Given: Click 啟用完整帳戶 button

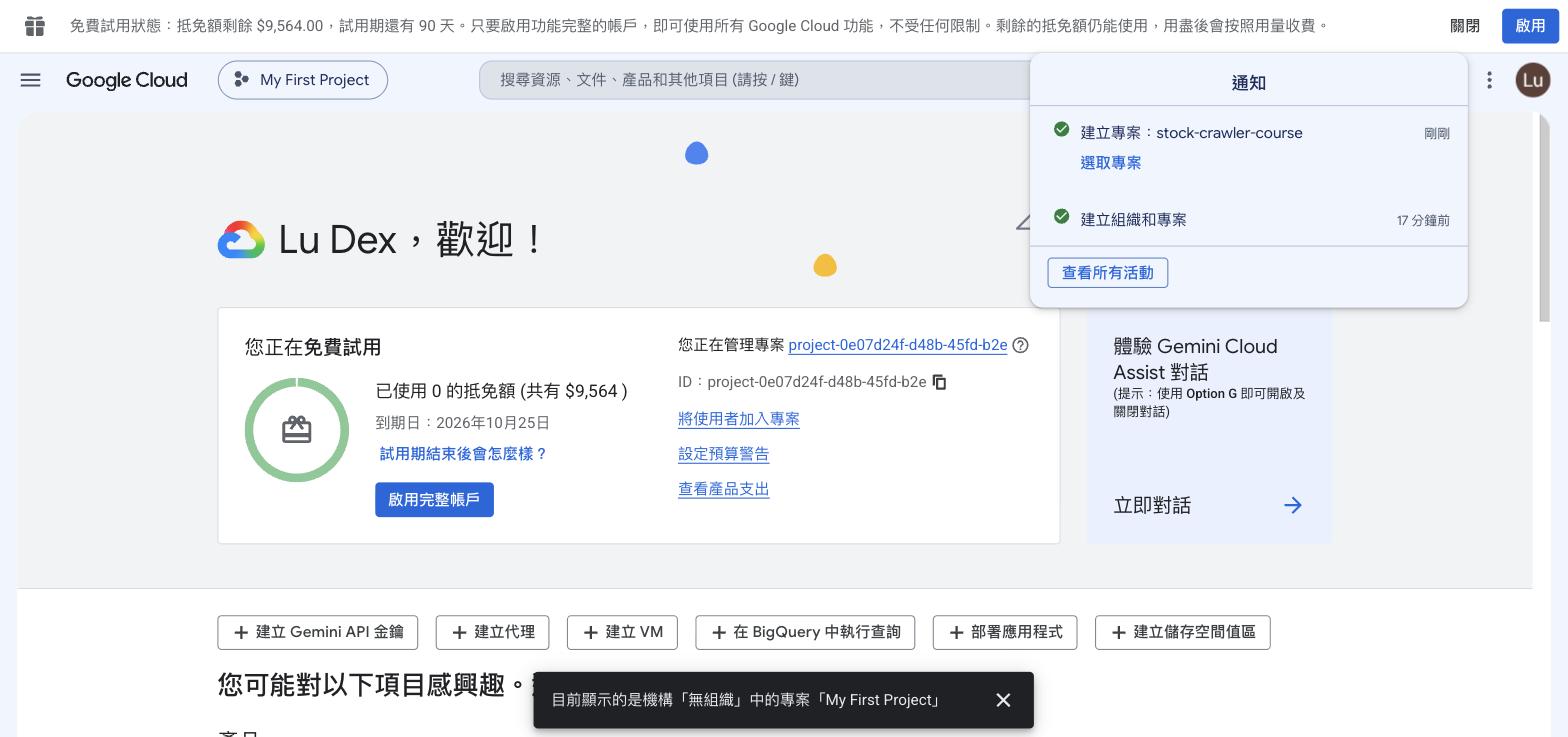Looking at the screenshot, I should pos(434,500).
